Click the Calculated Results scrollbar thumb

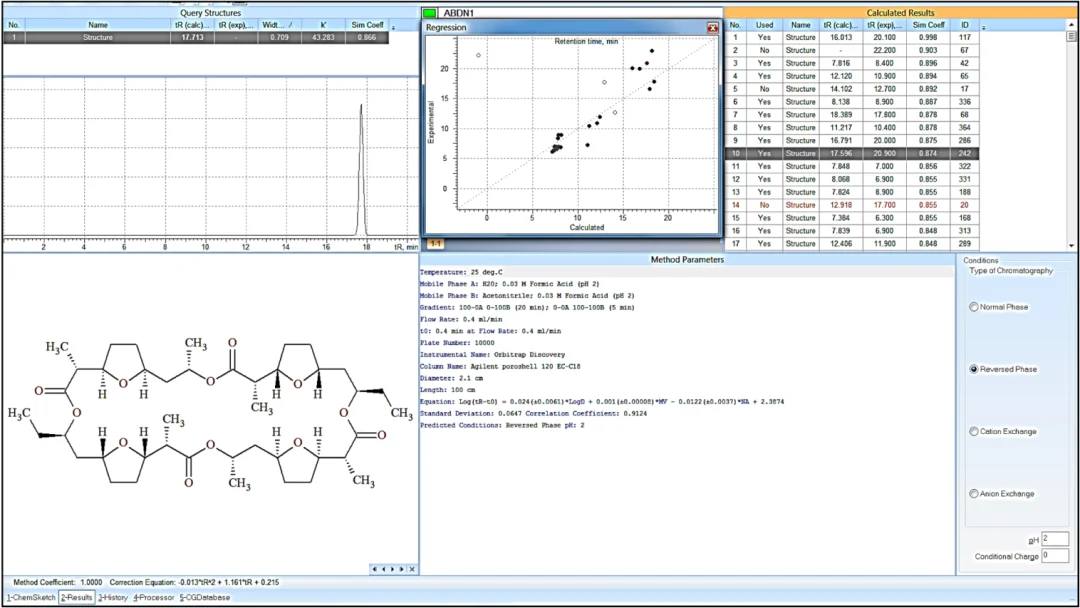[x=1071, y=36]
